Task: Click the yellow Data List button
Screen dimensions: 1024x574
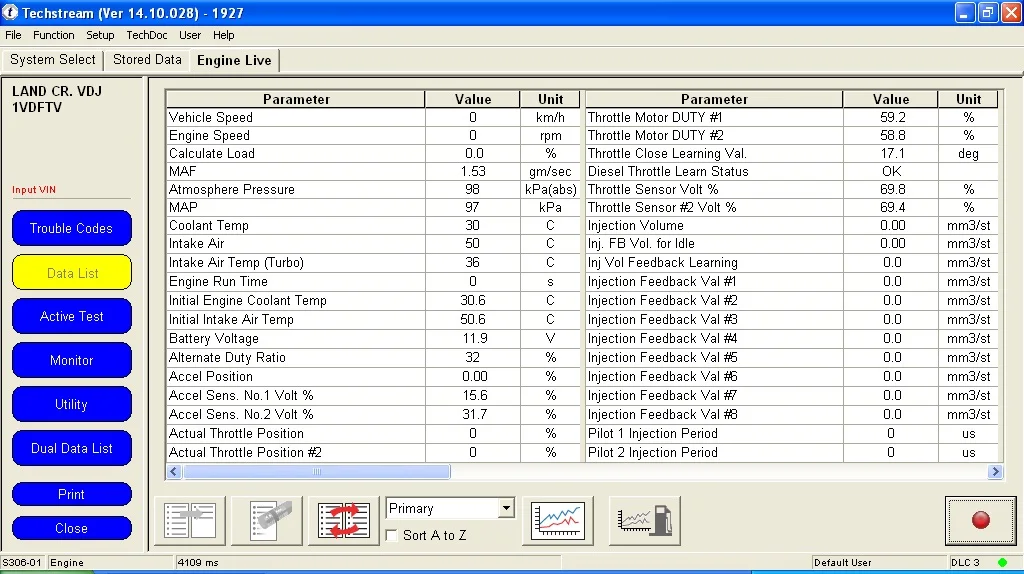Action: [x=72, y=272]
